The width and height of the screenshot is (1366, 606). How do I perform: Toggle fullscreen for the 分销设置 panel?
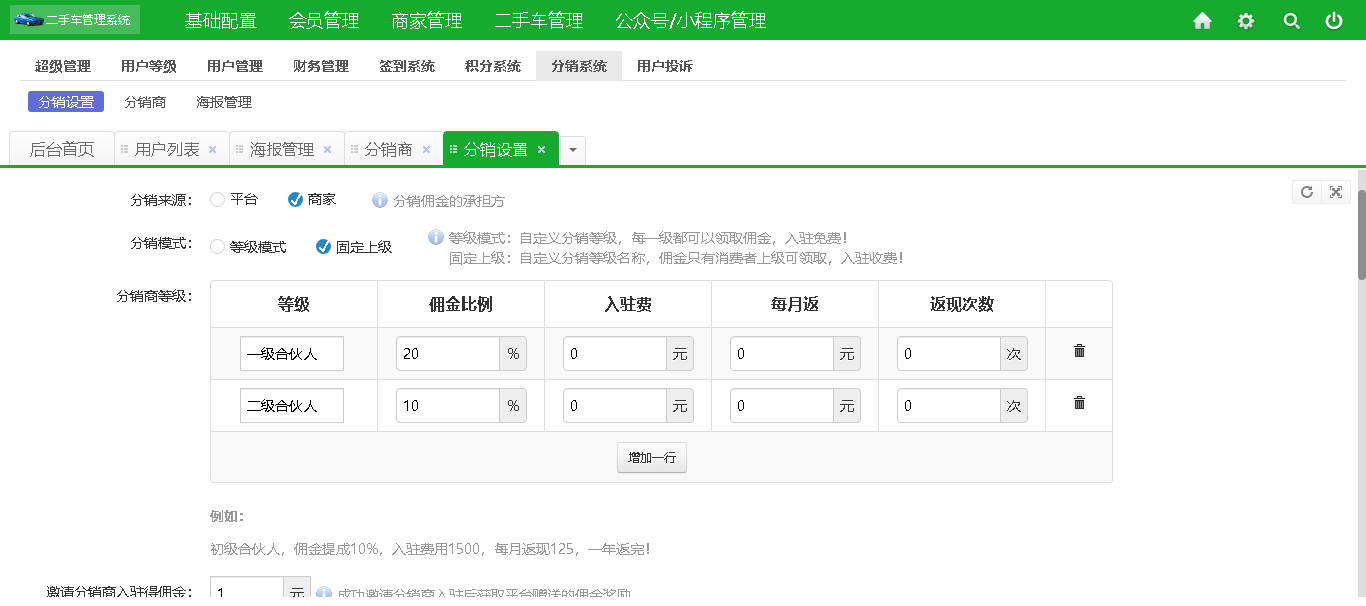tap(1336, 192)
